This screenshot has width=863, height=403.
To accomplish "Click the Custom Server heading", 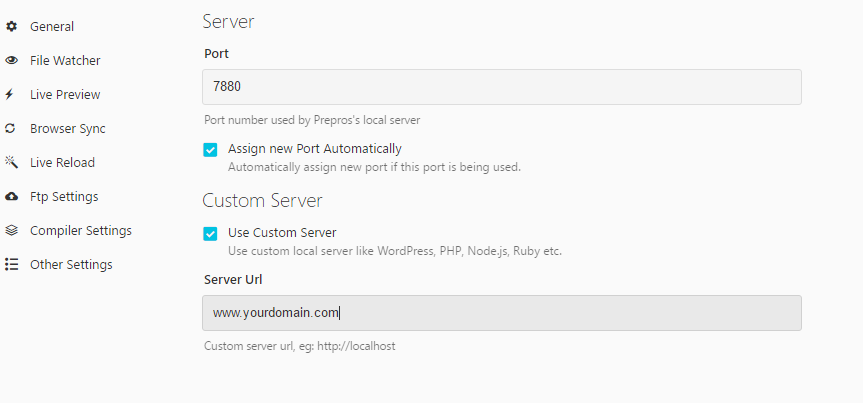I will coord(262,201).
